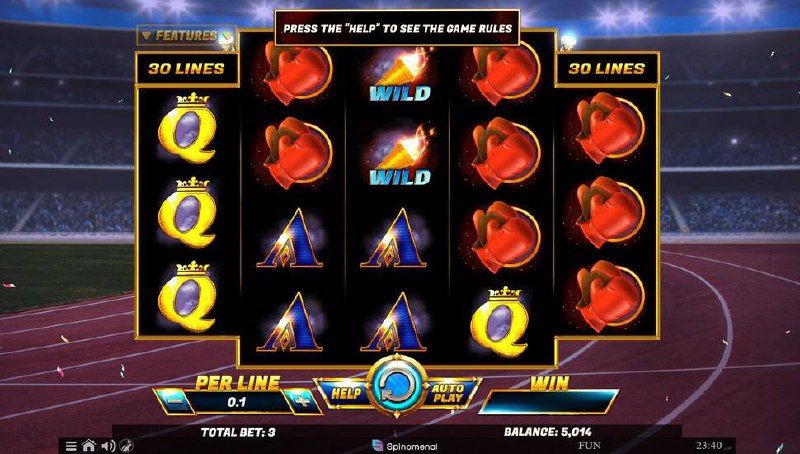The image size is (800, 454).
Task: Click the game rules message banner
Action: pyautogui.click(x=397, y=28)
